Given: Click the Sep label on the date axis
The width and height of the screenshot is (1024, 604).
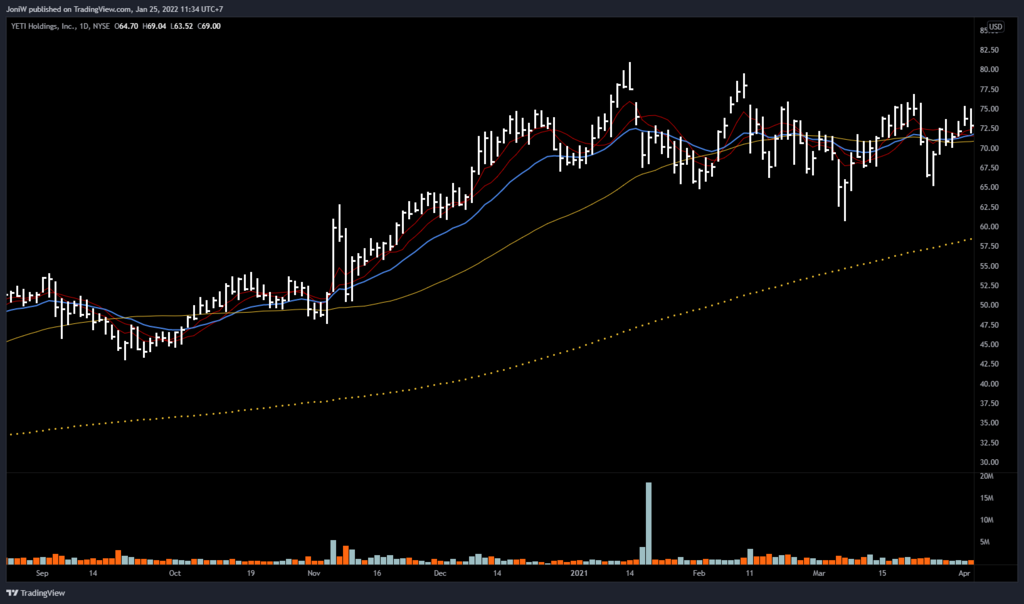Looking at the screenshot, I should tap(41, 575).
